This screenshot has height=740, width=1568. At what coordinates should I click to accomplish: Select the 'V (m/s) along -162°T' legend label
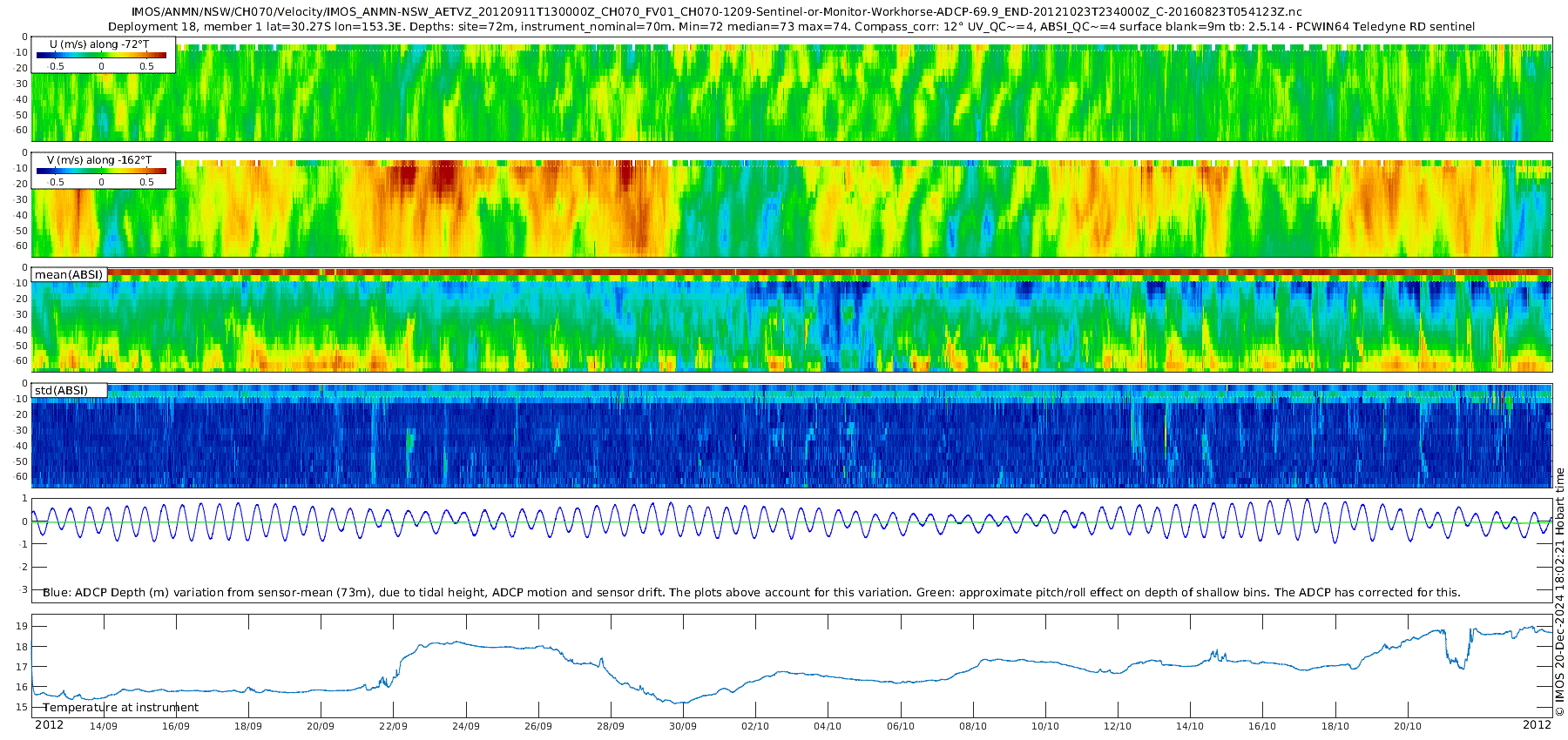pyautogui.click(x=99, y=160)
